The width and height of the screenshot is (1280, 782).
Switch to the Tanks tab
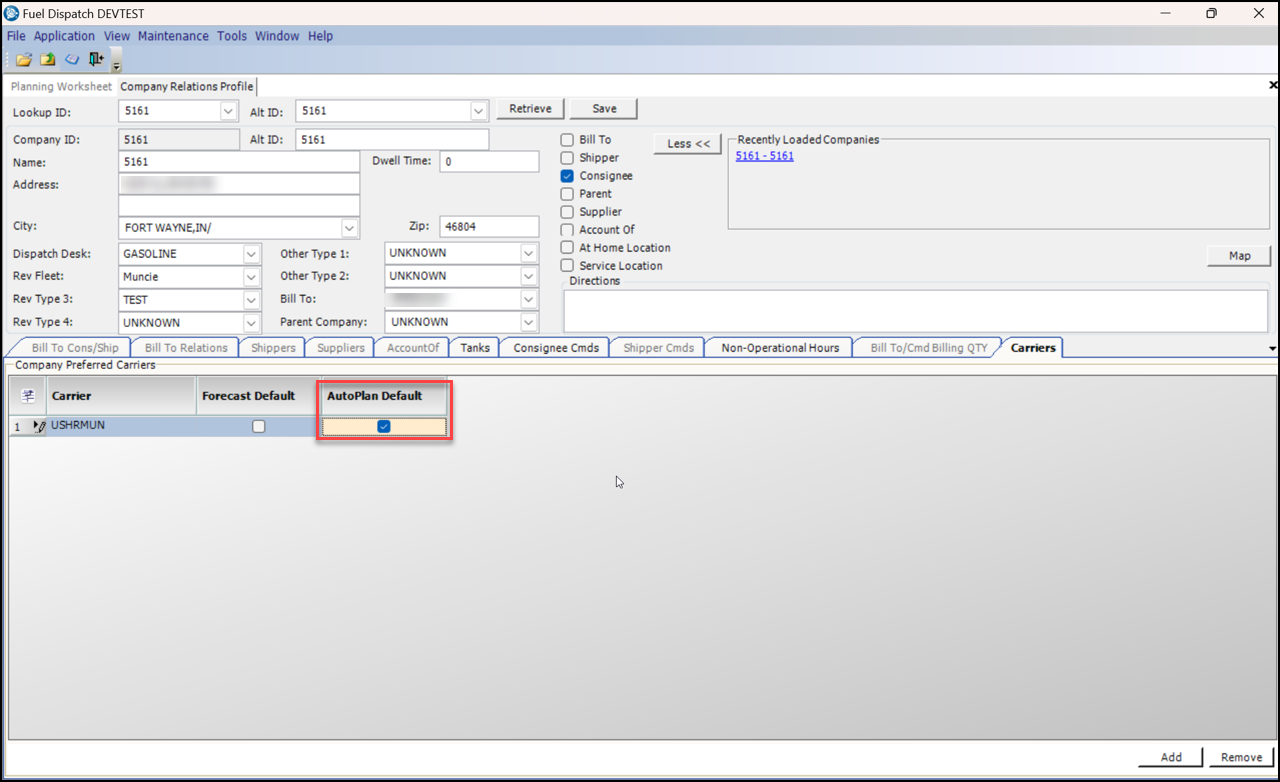[x=475, y=348]
